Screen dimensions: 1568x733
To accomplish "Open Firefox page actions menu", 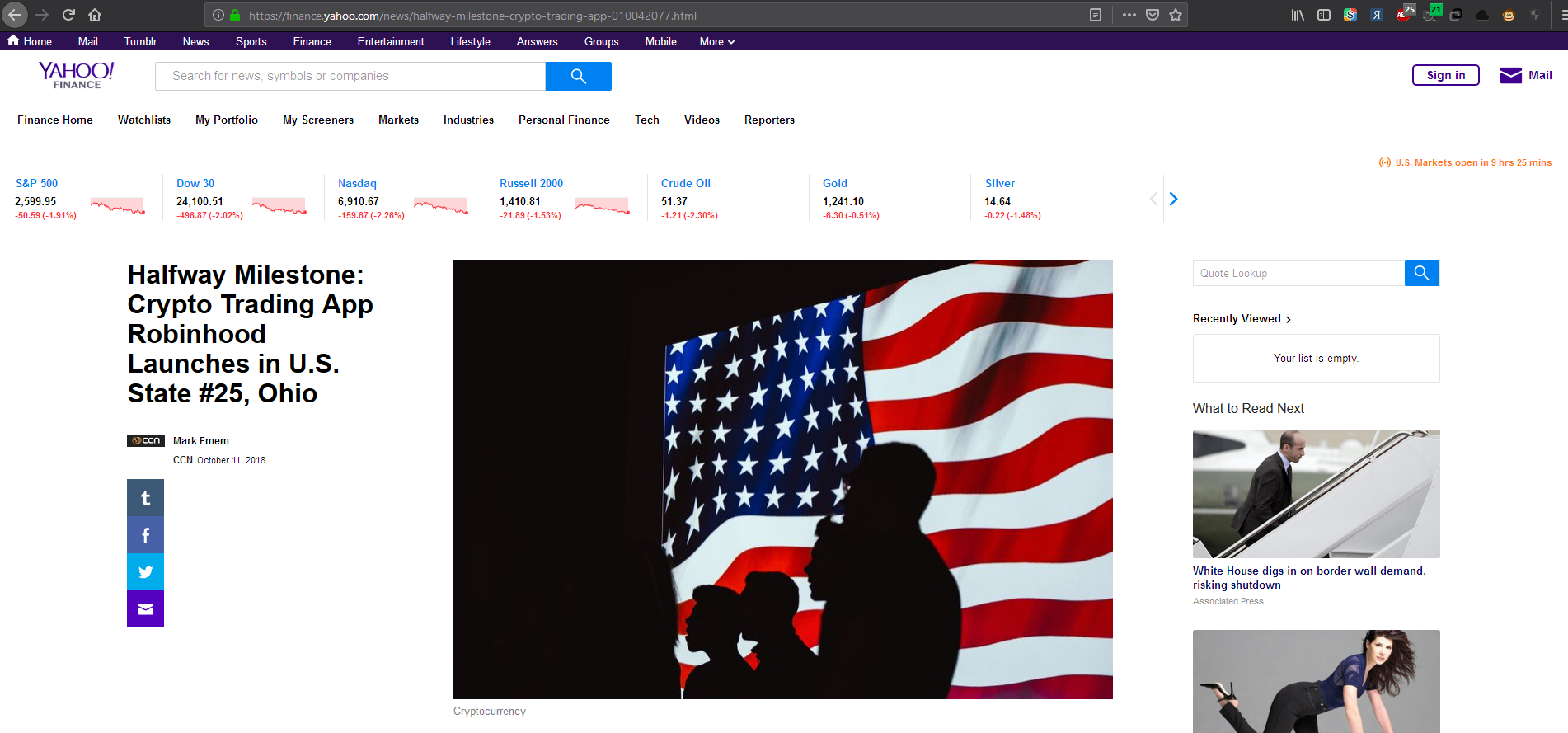I will click(x=1129, y=15).
